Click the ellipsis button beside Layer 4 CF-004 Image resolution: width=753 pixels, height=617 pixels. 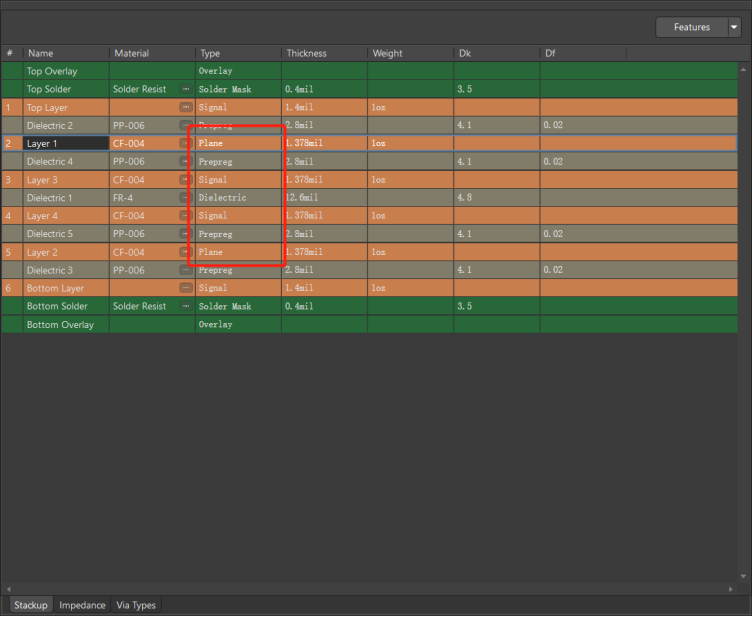coord(185,216)
